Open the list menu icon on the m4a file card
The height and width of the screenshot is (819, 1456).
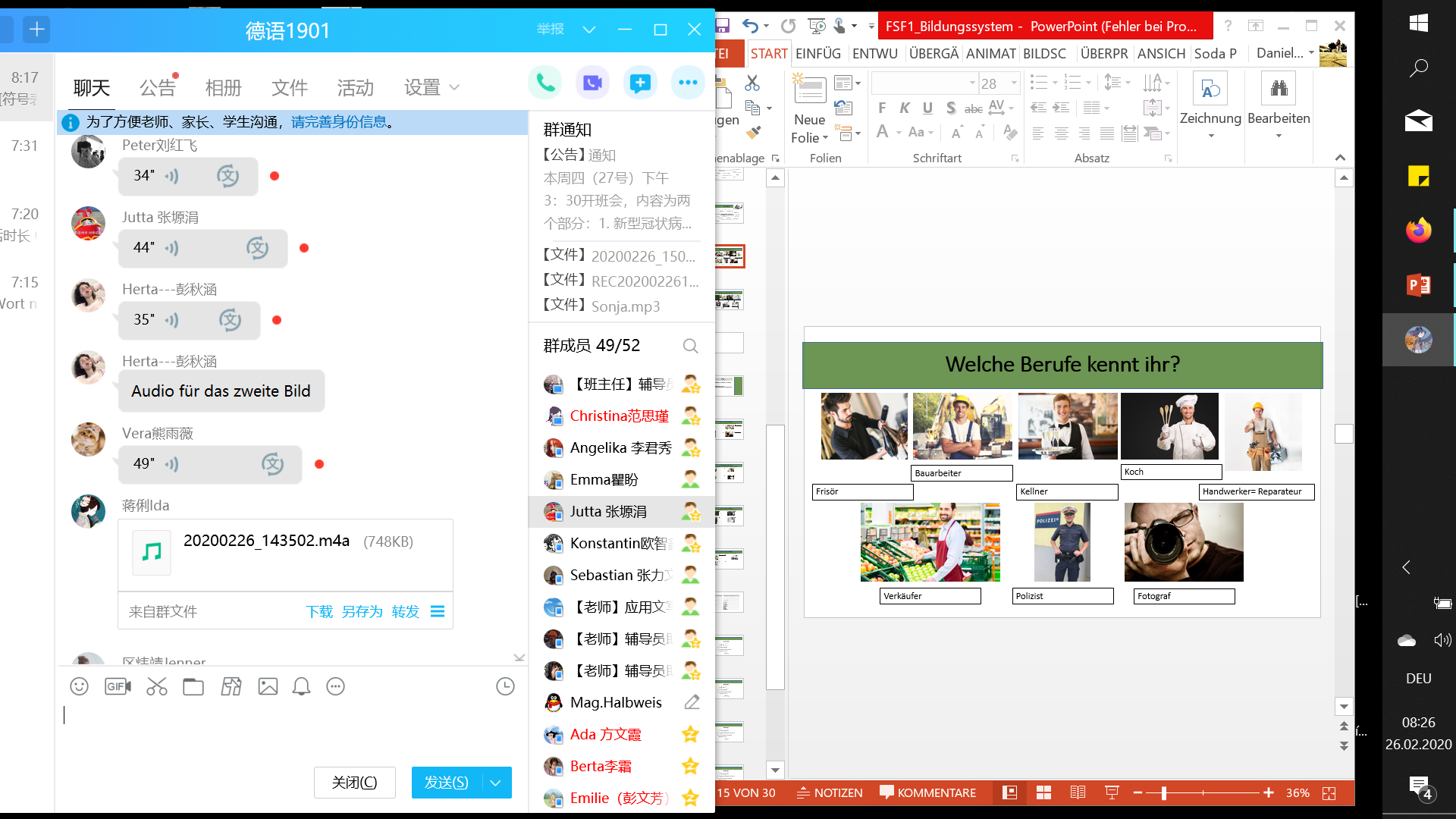click(x=438, y=611)
